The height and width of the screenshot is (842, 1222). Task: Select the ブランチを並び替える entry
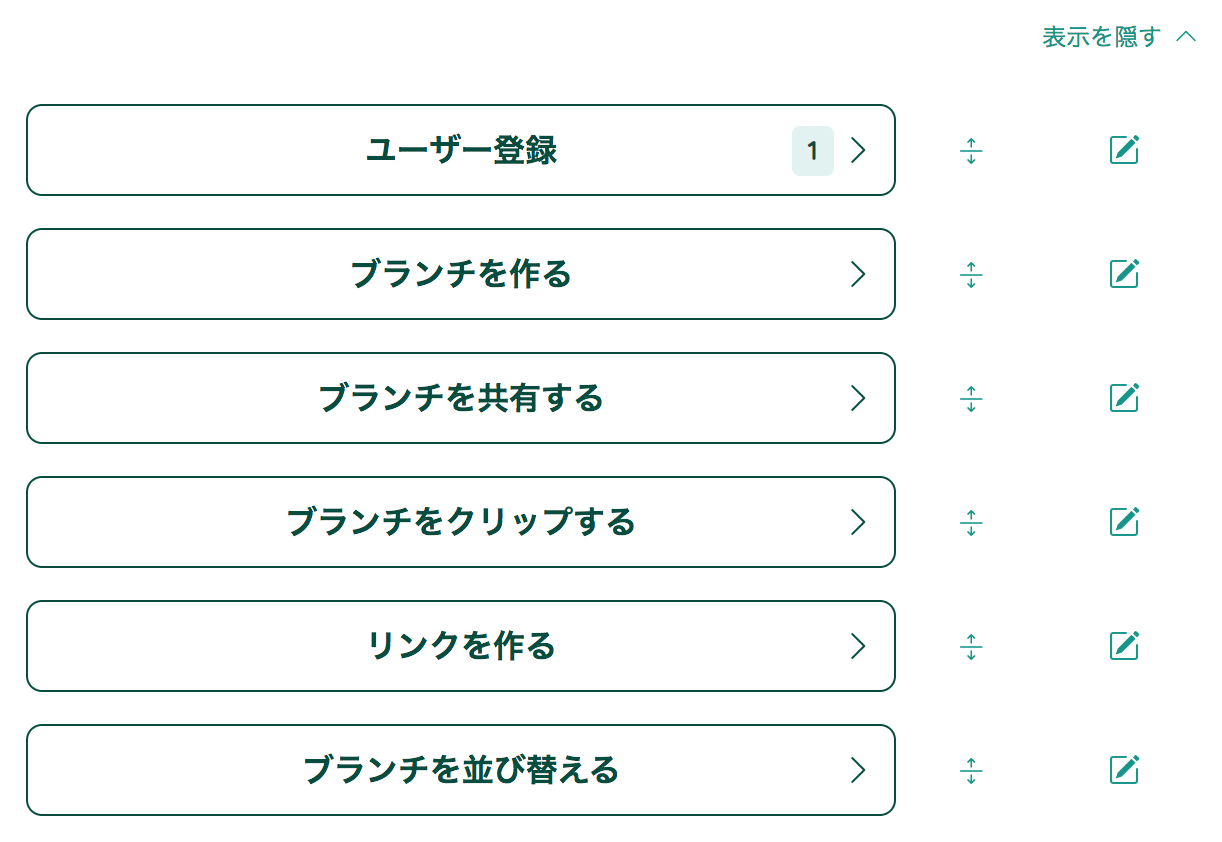[x=460, y=770]
